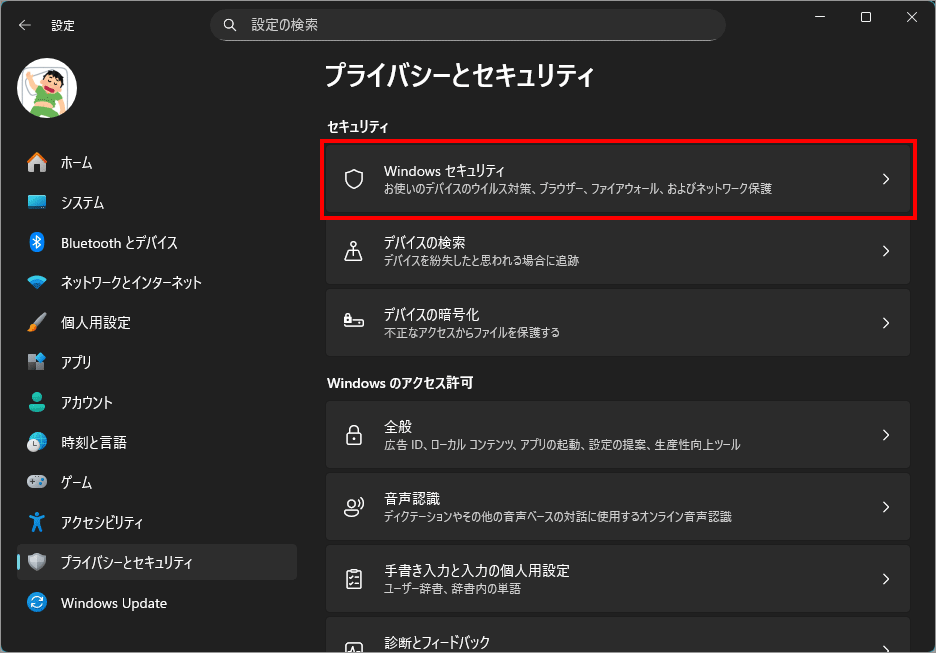This screenshot has height=653, width=936.
Task: Click the デバイスの検索 person-location icon
Action: [x=353, y=251]
